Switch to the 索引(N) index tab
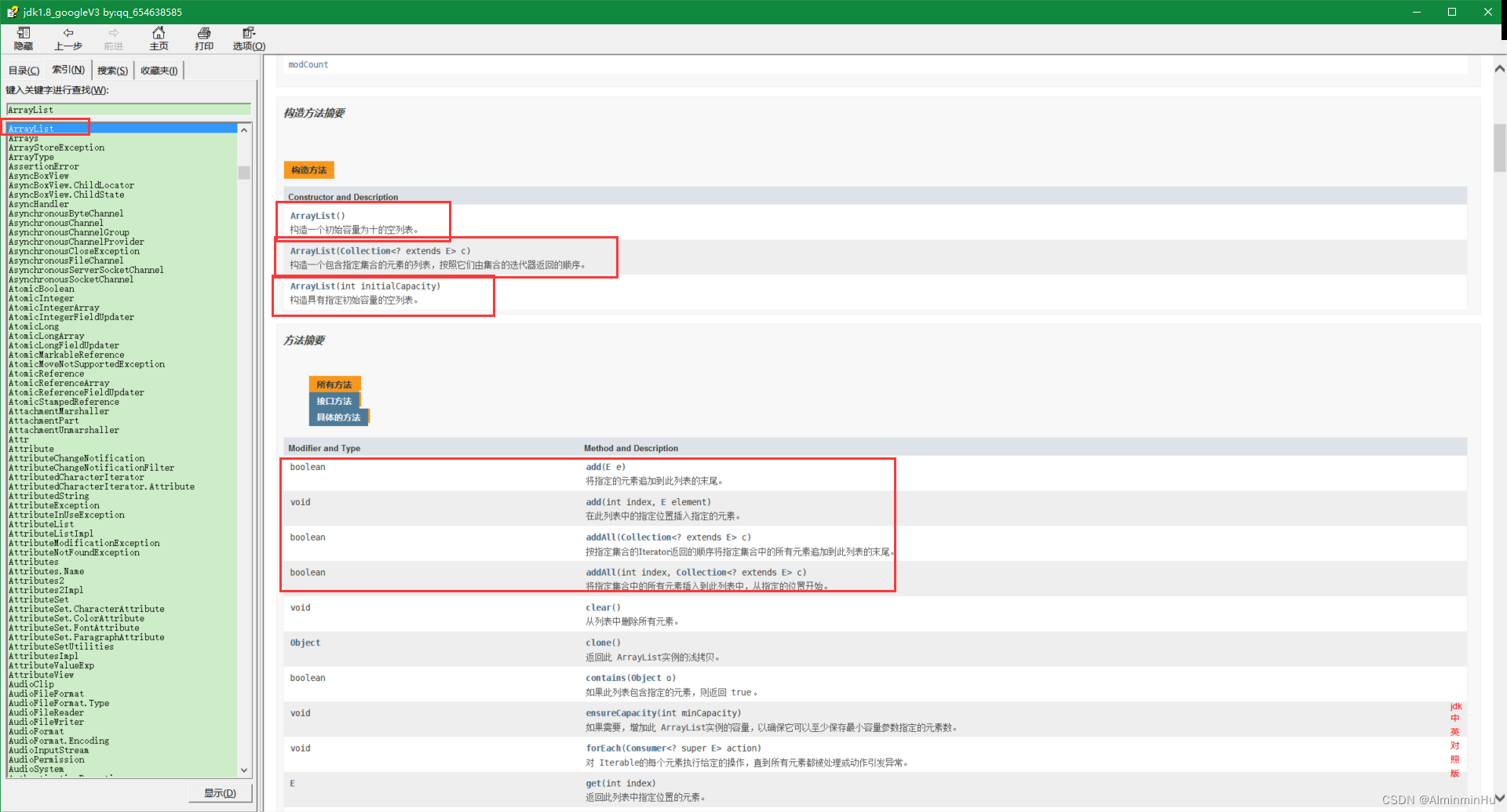The image size is (1507, 812). [68, 70]
